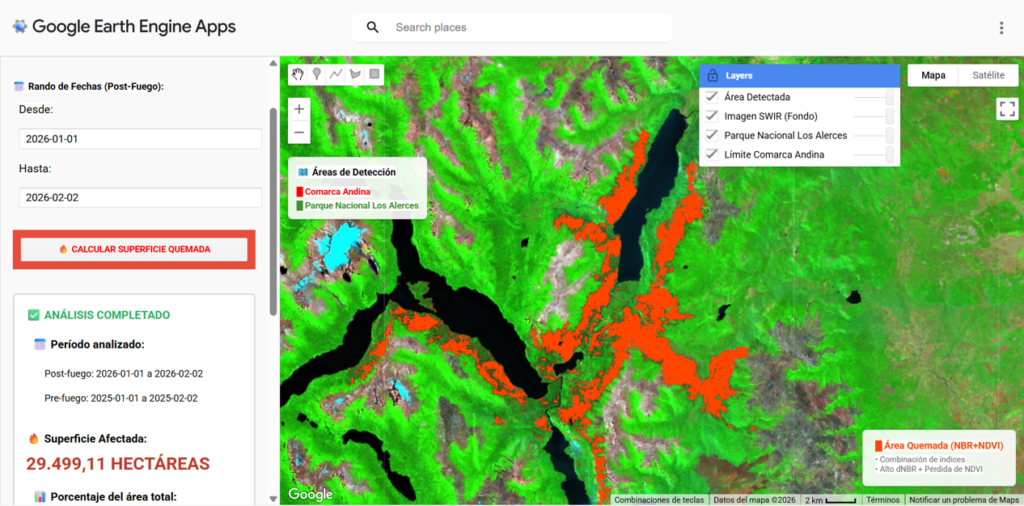The height and width of the screenshot is (506, 1024).
Task: Select the draw polygon shape tool
Action: point(355,74)
